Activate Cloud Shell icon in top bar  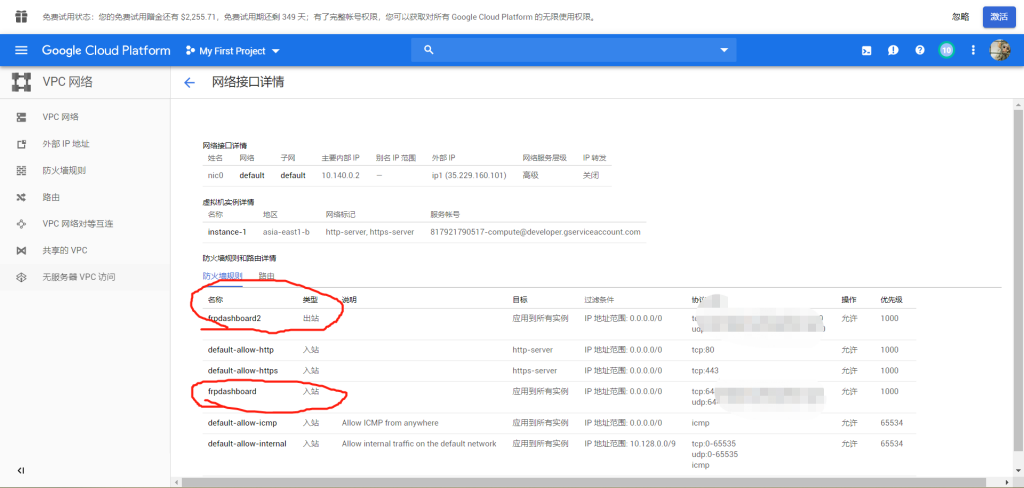point(867,50)
